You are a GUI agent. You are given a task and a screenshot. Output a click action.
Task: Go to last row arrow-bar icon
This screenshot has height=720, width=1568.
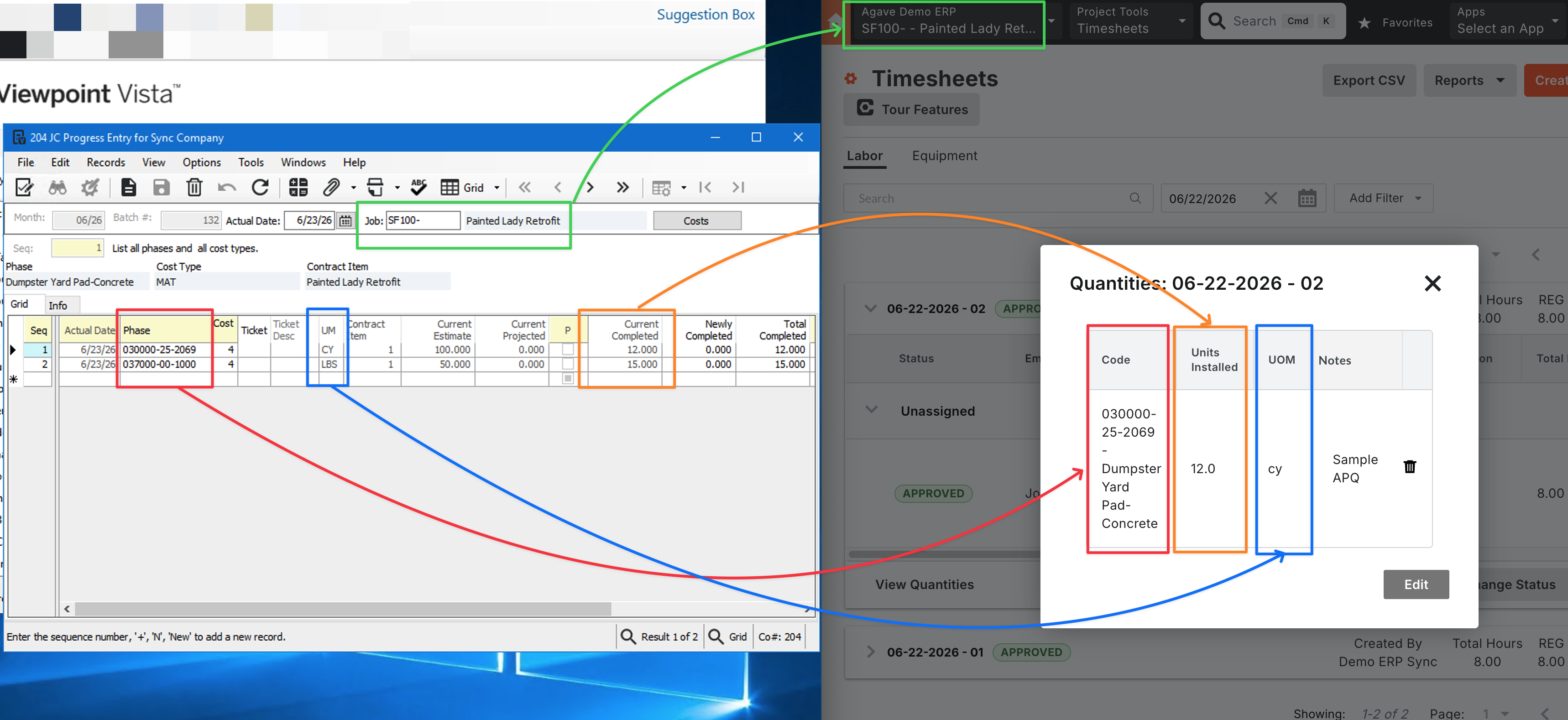(x=738, y=188)
